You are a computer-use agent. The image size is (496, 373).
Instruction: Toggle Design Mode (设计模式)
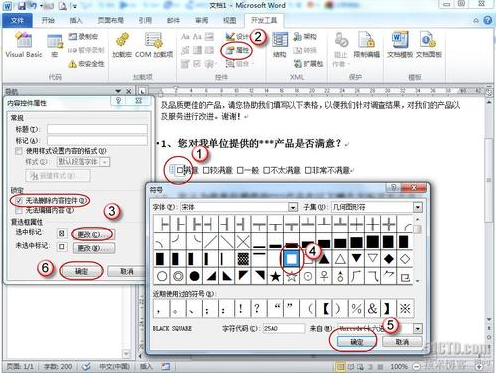point(237,36)
